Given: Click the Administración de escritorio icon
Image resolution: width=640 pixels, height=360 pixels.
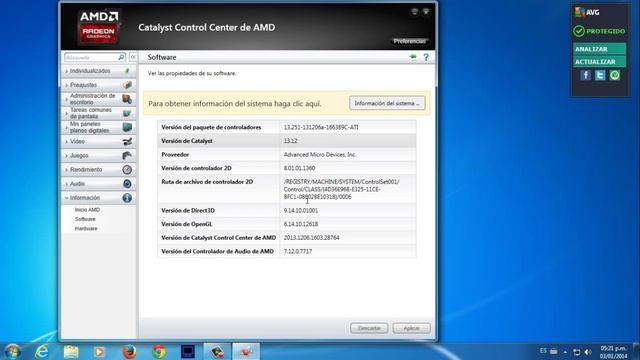Looking at the screenshot, I should coord(127,99).
